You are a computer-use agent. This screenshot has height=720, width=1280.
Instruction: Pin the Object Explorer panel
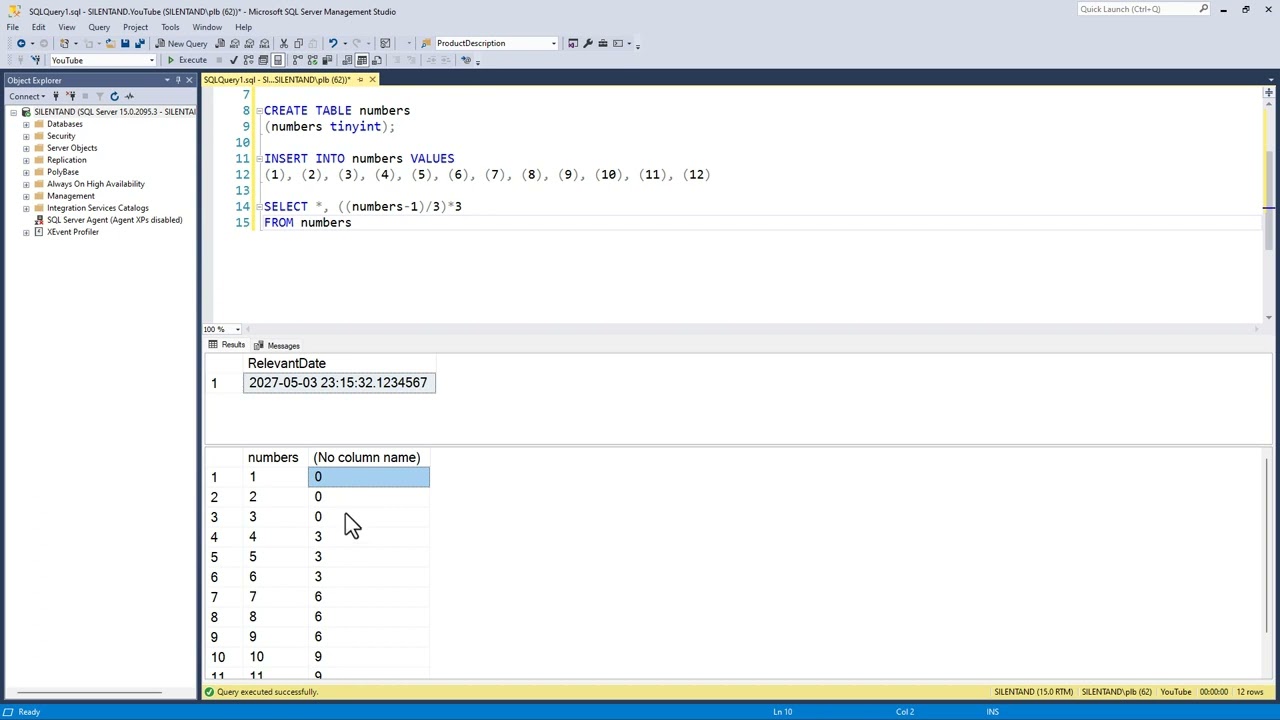pyautogui.click(x=177, y=80)
